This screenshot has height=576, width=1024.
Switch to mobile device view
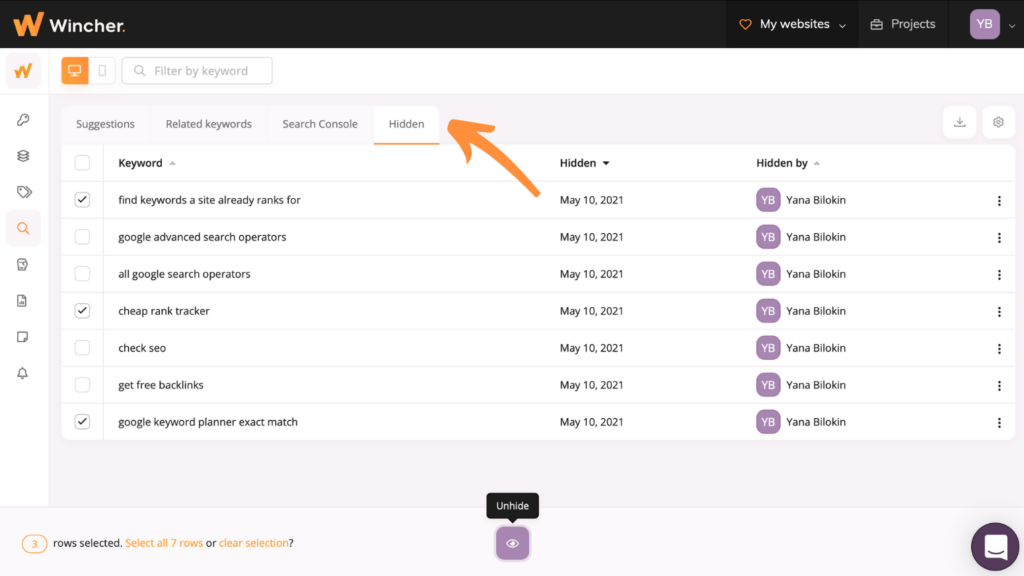tap(102, 71)
